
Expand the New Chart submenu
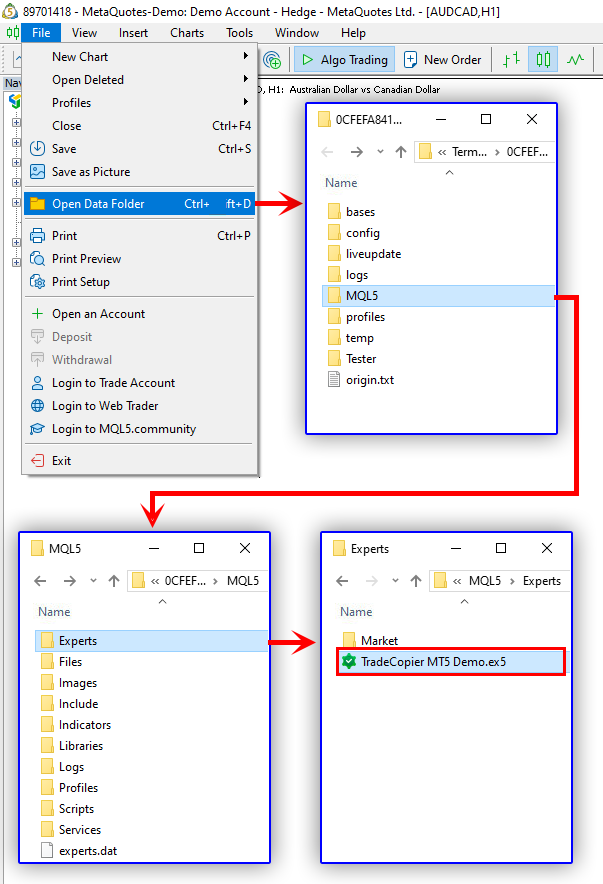[140, 56]
